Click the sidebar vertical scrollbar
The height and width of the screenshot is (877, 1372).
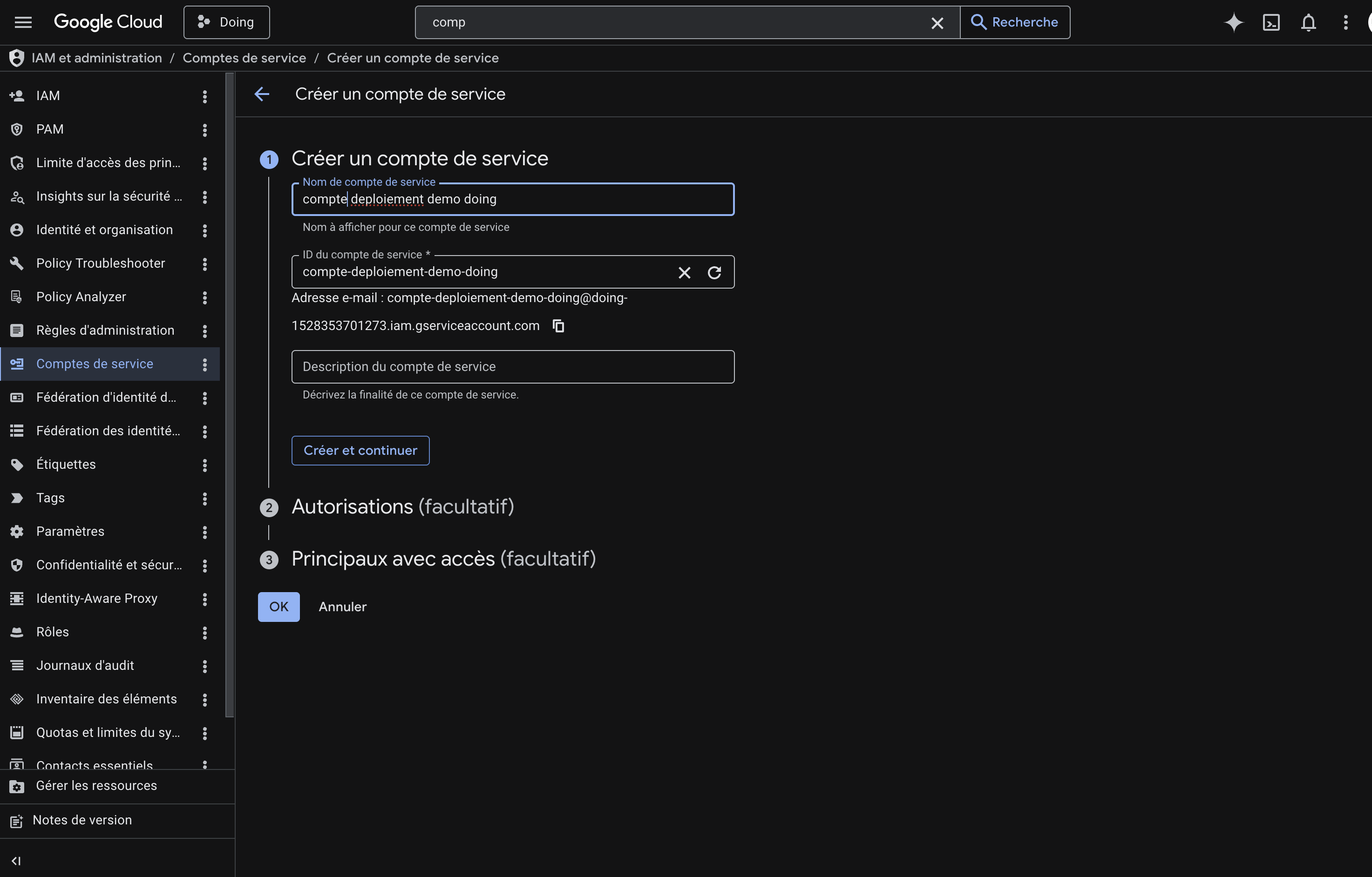point(230,395)
